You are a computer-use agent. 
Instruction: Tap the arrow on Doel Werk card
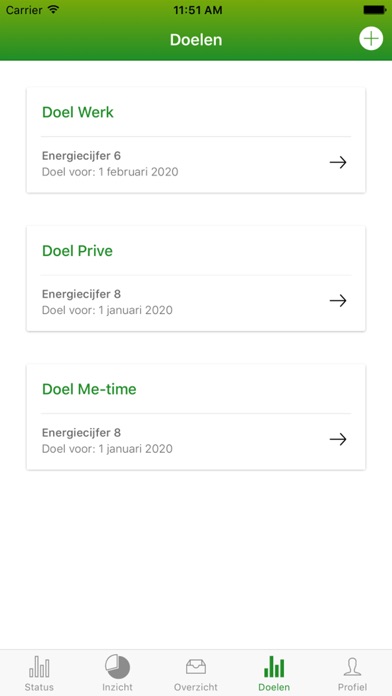pyautogui.click(x=338, y=162)
